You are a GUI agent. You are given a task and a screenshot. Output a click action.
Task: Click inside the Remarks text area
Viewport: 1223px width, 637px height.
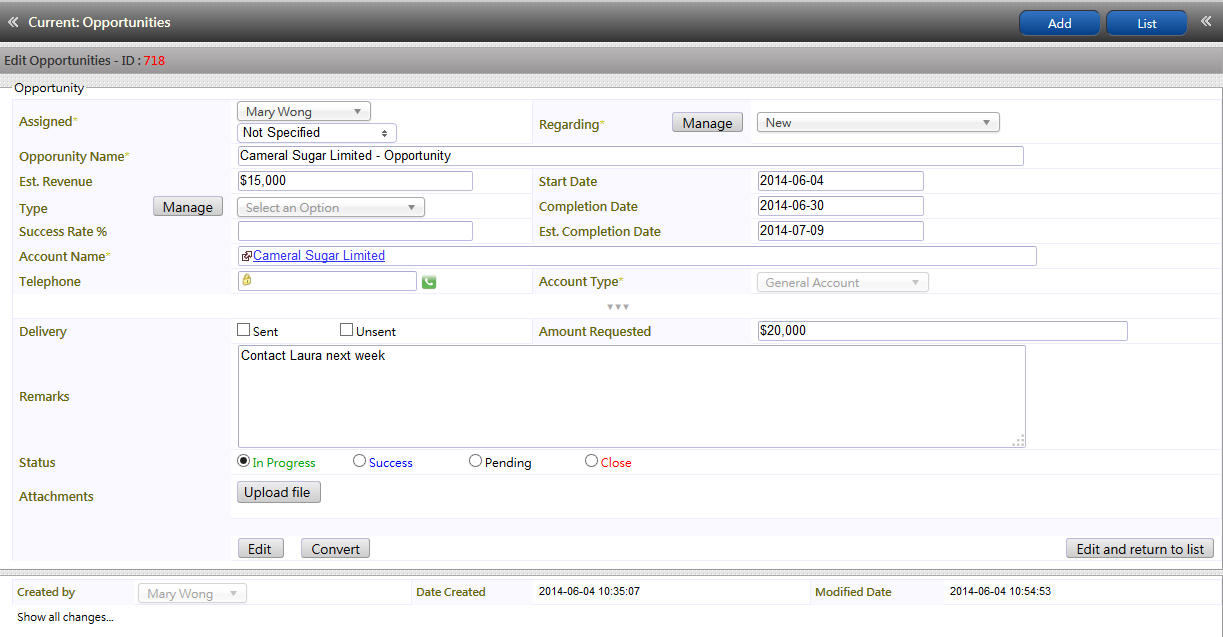[x=632, y=396]
